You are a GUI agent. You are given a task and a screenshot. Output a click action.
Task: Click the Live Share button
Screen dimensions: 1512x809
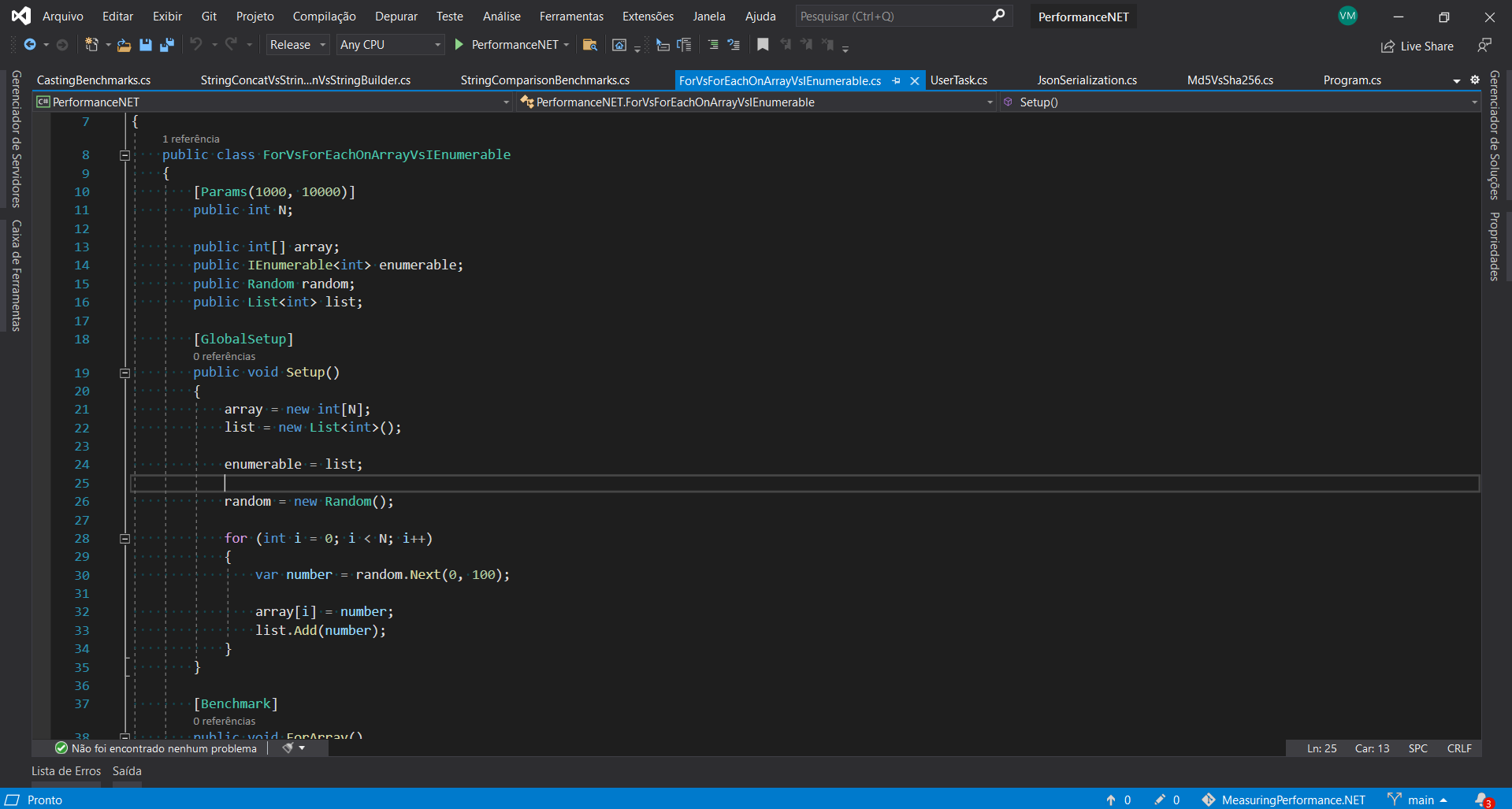tap(1417, 46)
